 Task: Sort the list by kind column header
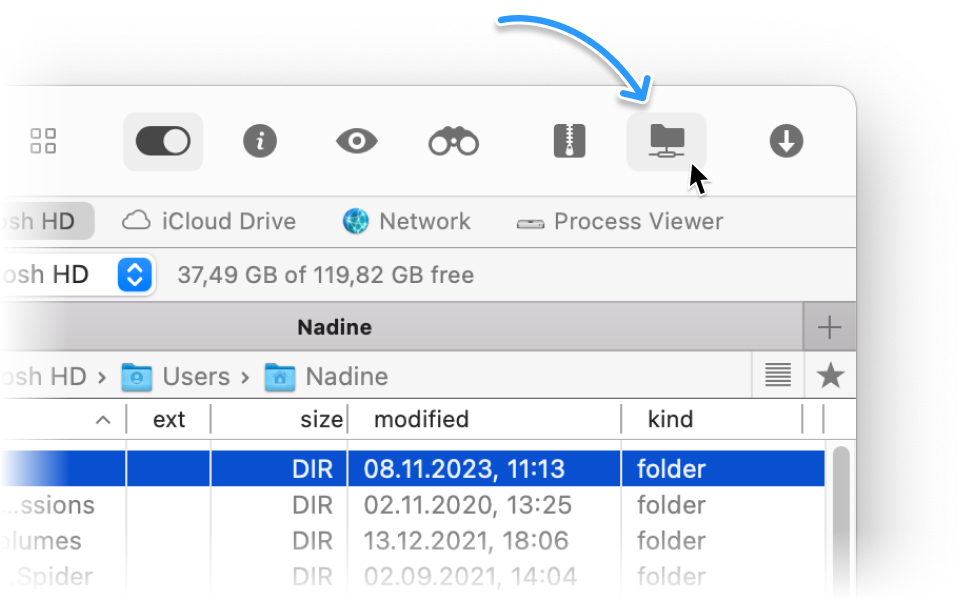670,419
